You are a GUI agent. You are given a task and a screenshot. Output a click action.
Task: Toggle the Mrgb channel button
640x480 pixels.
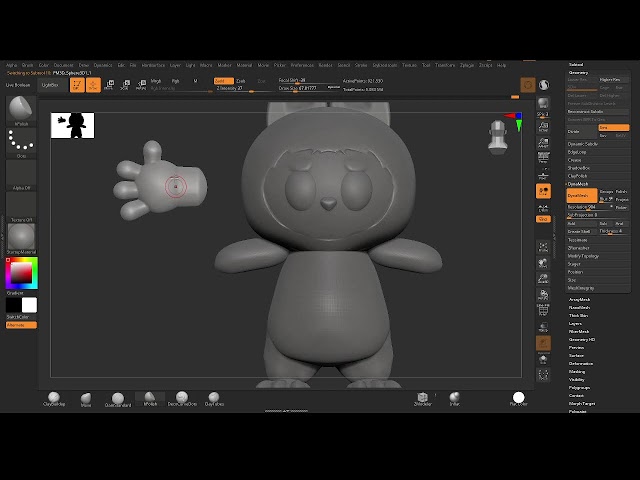tap(156, 81)
